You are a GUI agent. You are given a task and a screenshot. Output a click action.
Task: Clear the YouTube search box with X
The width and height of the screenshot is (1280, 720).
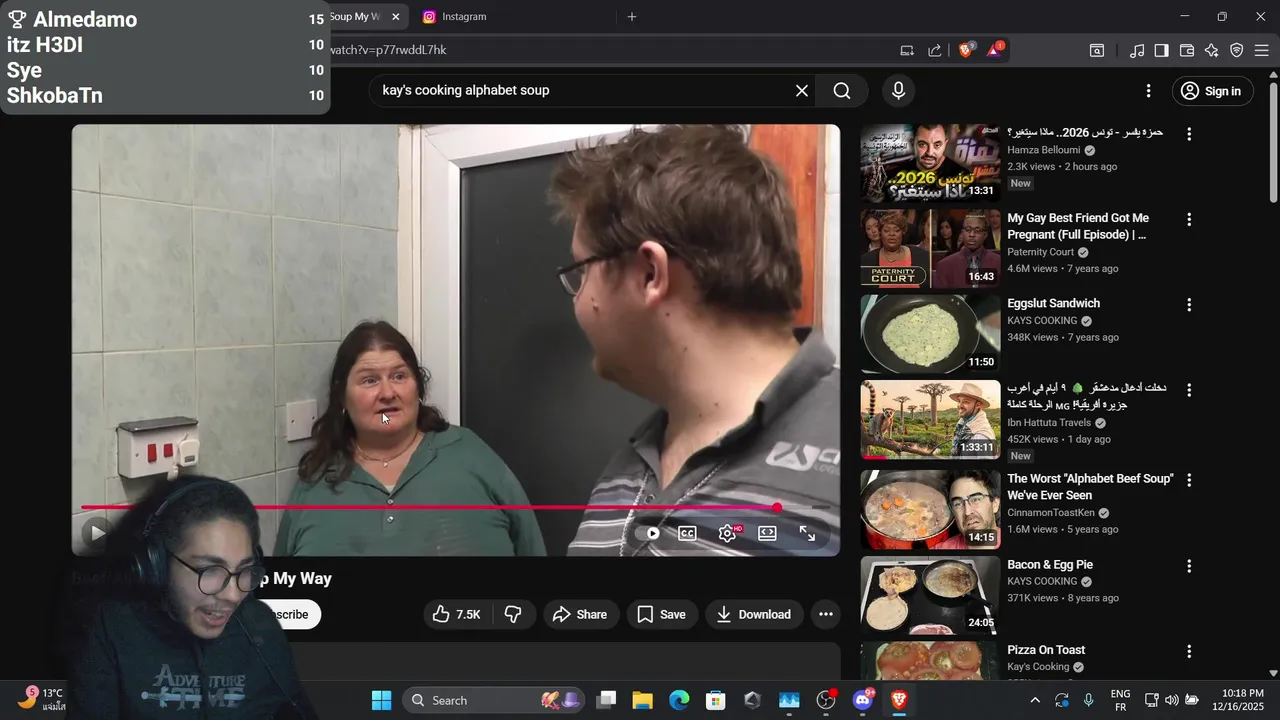[x=802, y=91]
